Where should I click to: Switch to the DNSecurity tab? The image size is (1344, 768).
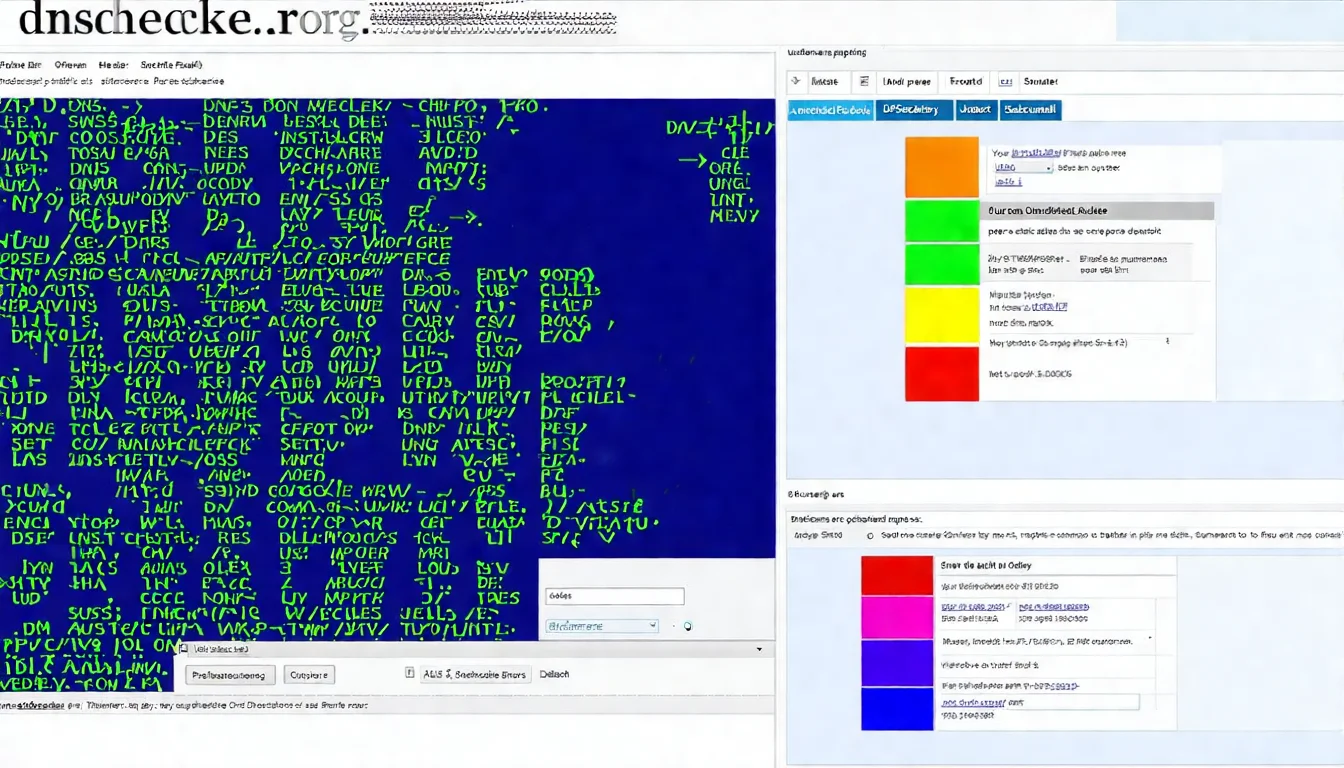click(914, 110)
